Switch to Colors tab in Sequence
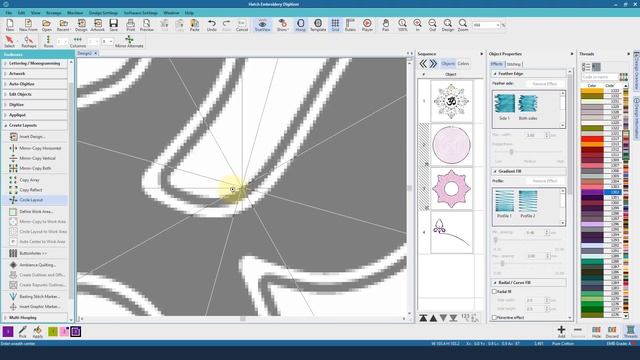Screen dimensions: 640x360 [x=463, y=64]
